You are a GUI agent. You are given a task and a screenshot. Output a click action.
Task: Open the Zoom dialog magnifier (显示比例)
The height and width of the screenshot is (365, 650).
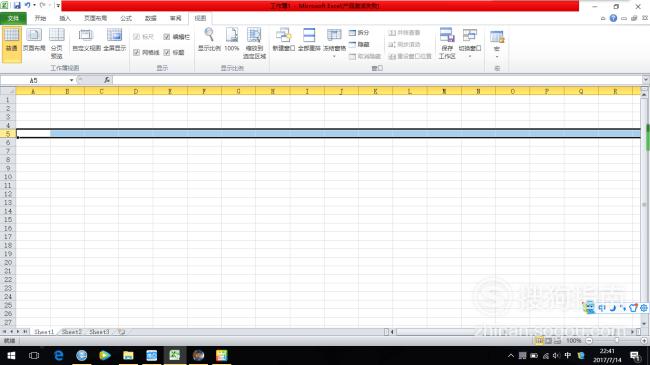[x=209, y=40]
